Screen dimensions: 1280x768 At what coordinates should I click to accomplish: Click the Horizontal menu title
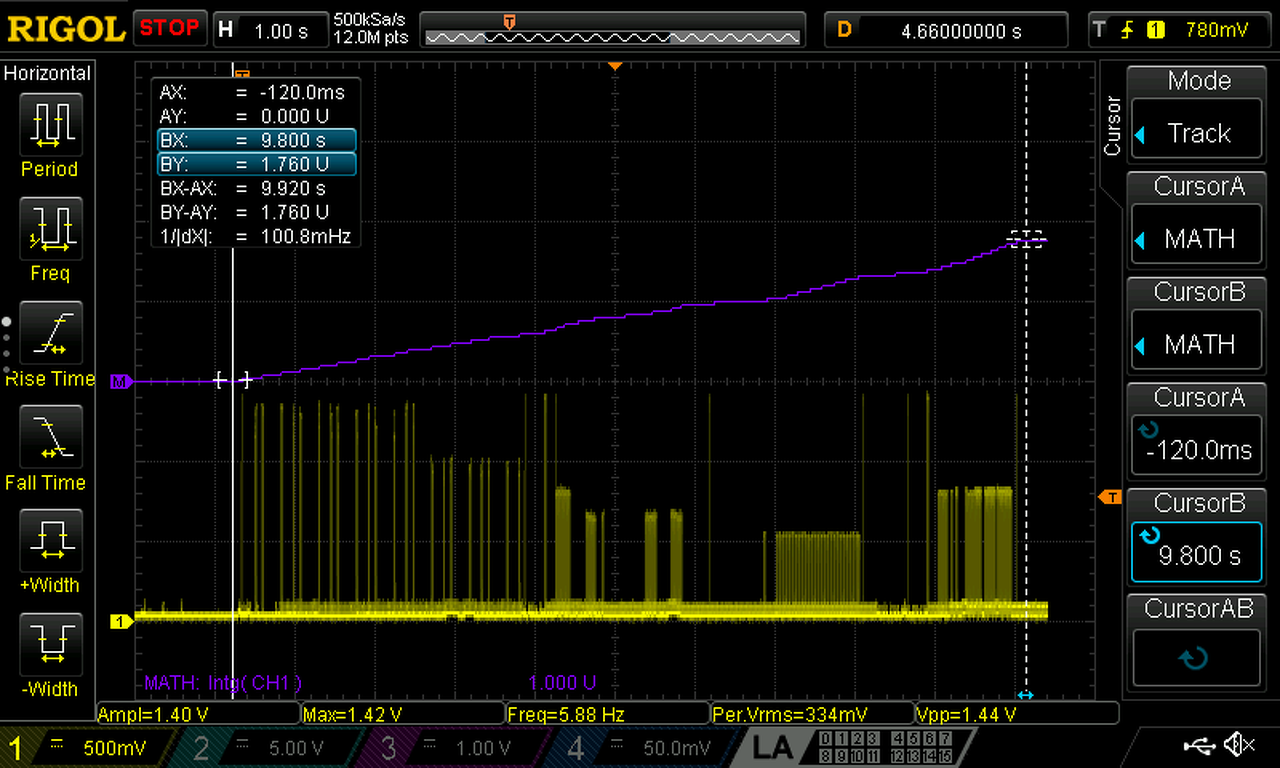[48, 73]
